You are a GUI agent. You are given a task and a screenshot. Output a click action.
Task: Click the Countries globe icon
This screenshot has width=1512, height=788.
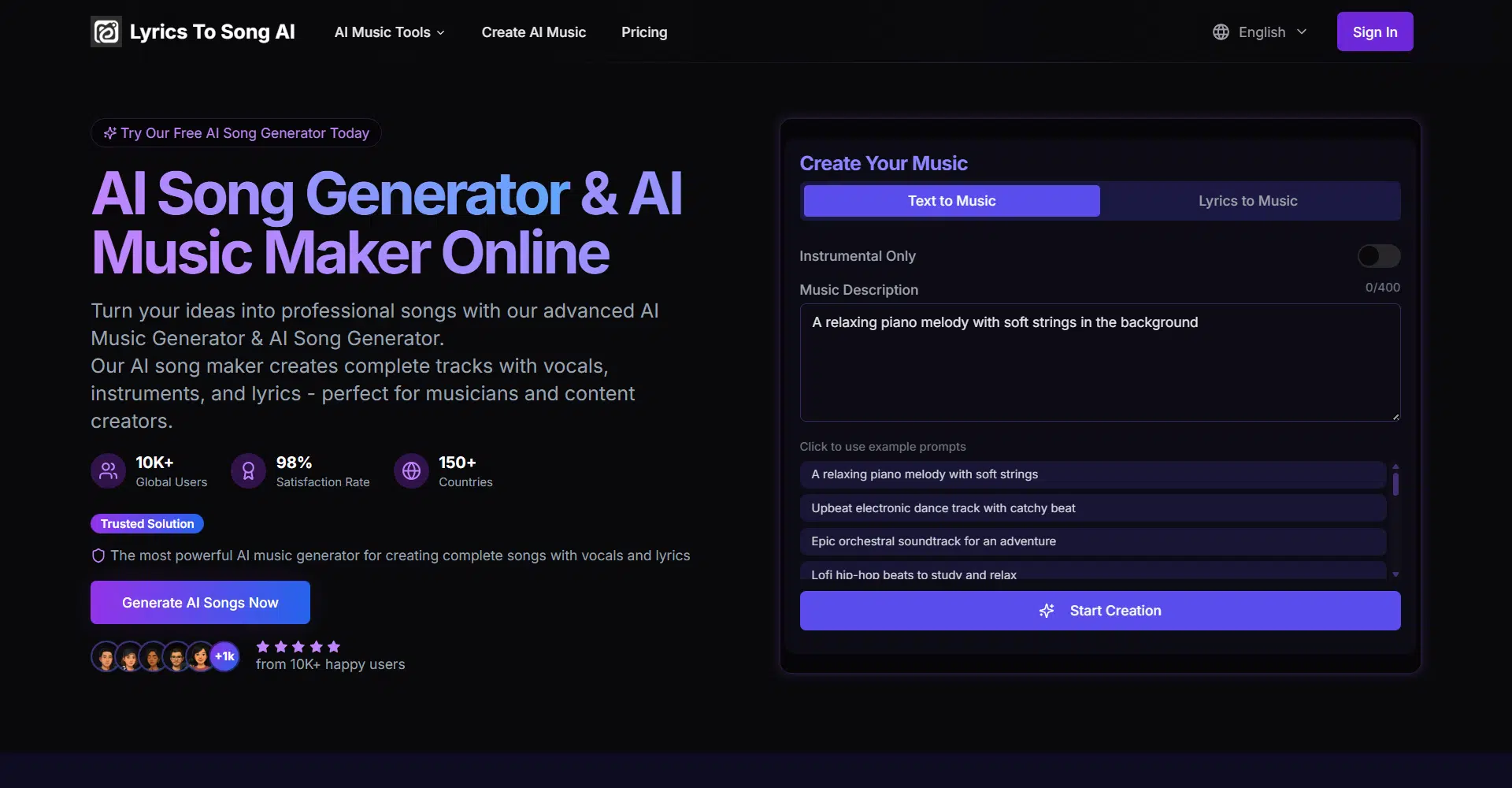411,471
